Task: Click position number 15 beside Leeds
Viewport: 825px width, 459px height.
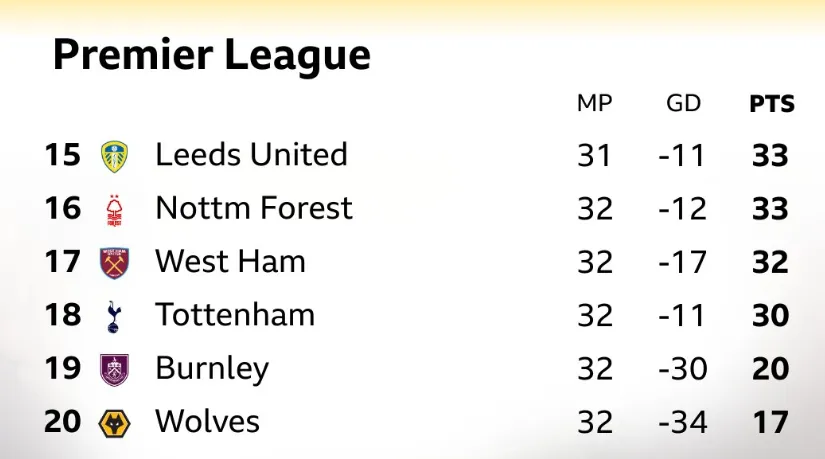Action: click(62, 155)
